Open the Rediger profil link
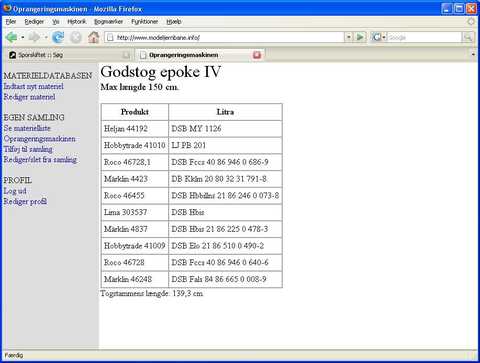Screen dimensions: 480x363 click(x=25, y=202)
